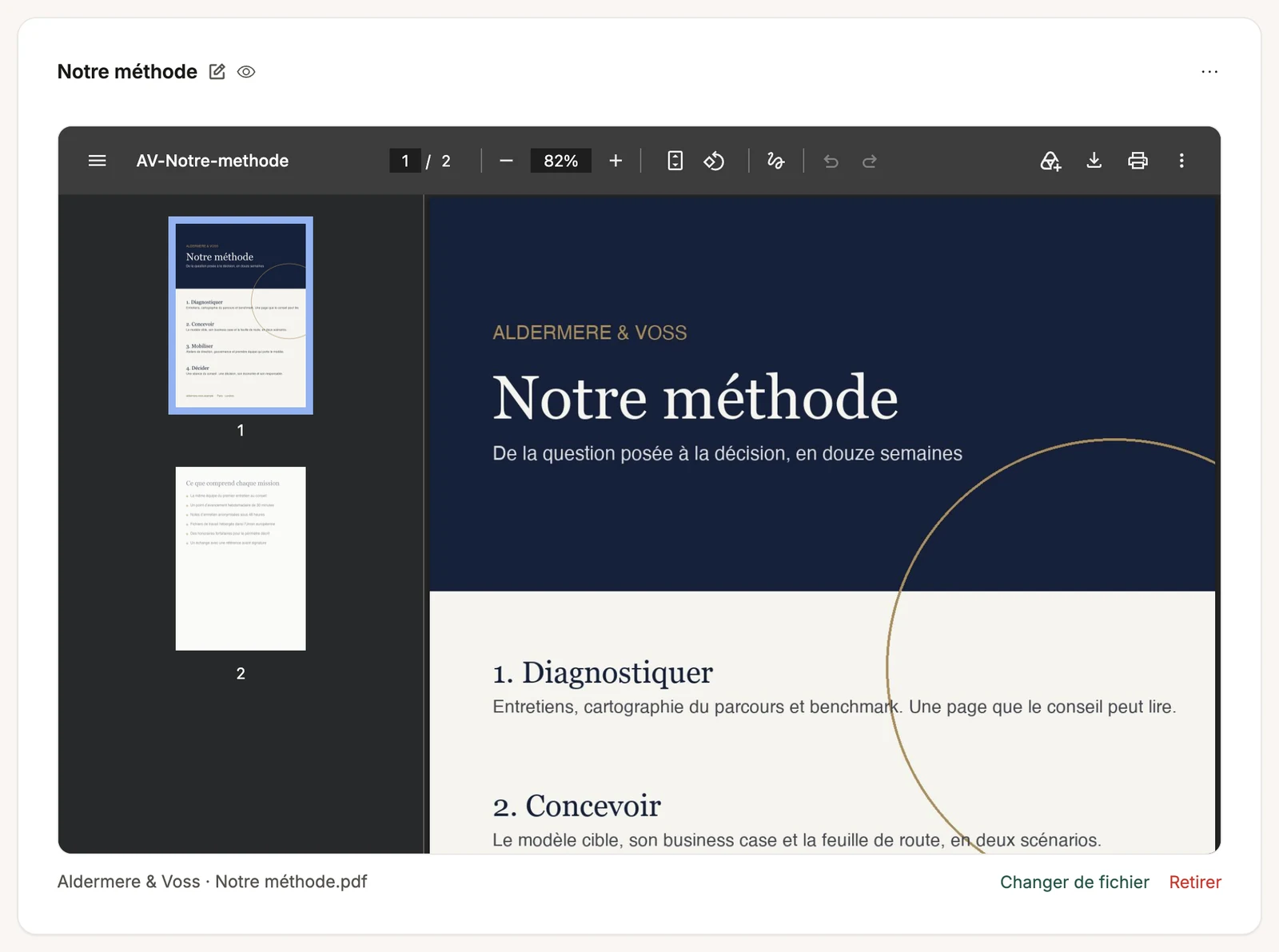Fit the PDF to page
Image resolution: width=1279 pixels, height=952 pixels.
(675, 161)
